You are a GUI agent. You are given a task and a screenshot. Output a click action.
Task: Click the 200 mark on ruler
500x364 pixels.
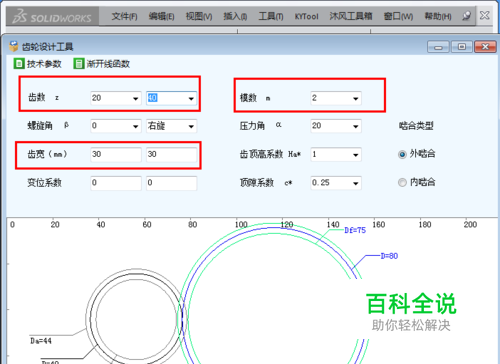tap(470, 224)
